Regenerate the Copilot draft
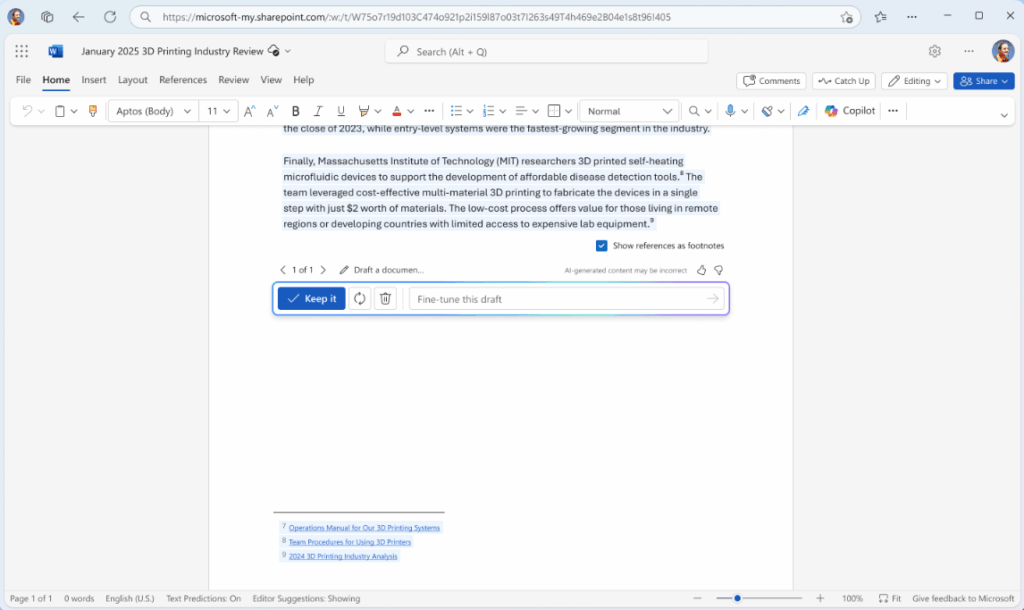 (x=360, y=298)
